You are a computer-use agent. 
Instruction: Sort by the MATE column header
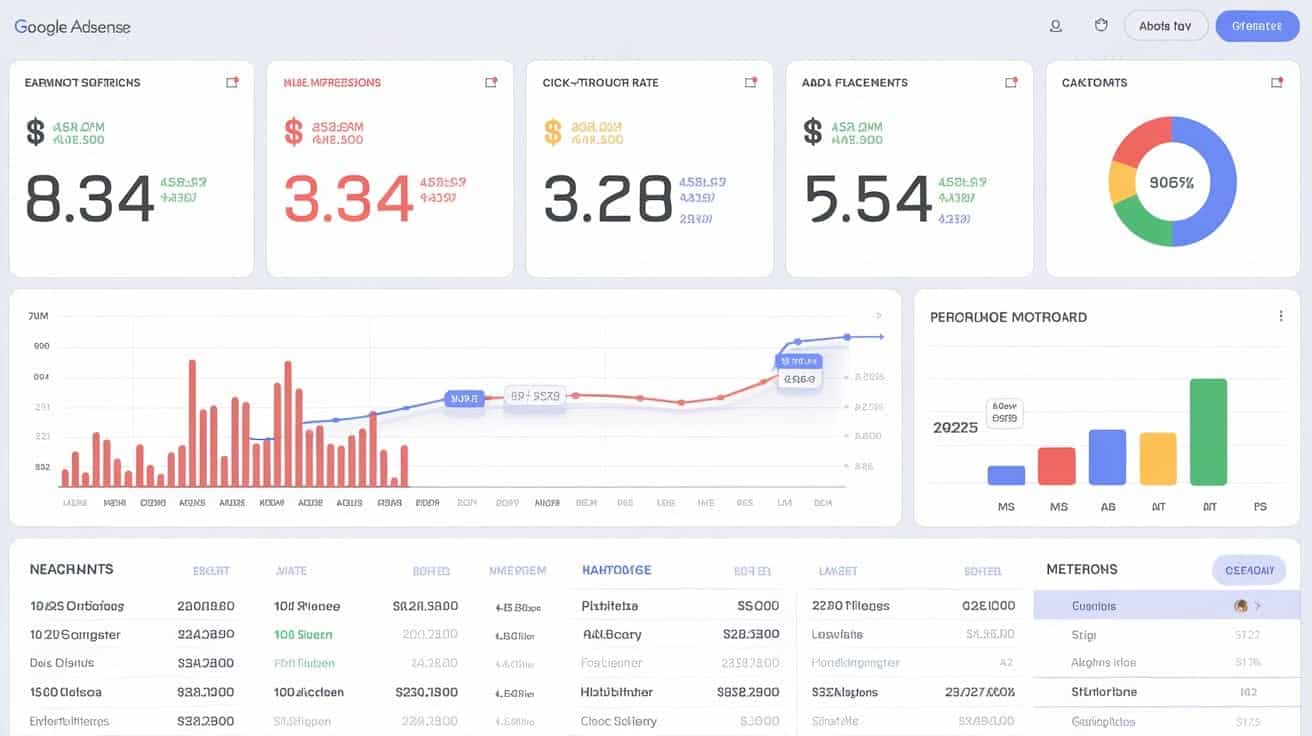click(291, 570)
